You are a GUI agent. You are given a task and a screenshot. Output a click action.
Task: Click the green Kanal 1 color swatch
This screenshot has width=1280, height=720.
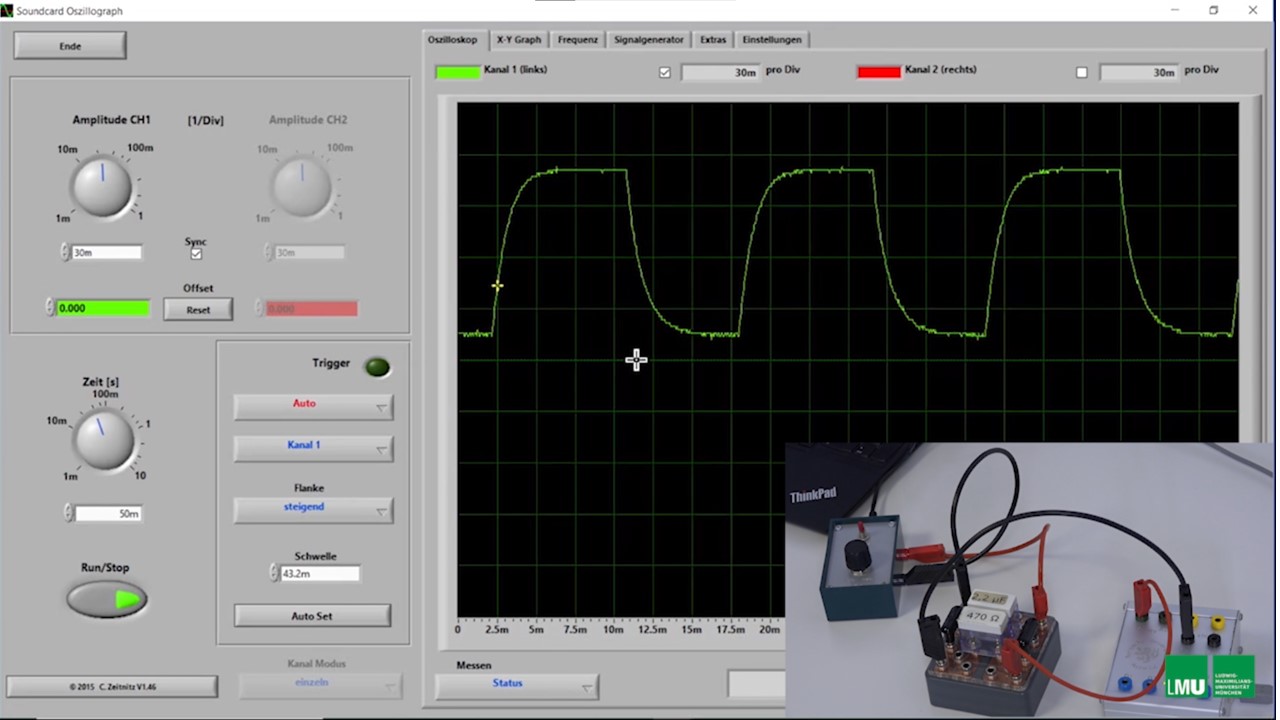click(457, 72)
